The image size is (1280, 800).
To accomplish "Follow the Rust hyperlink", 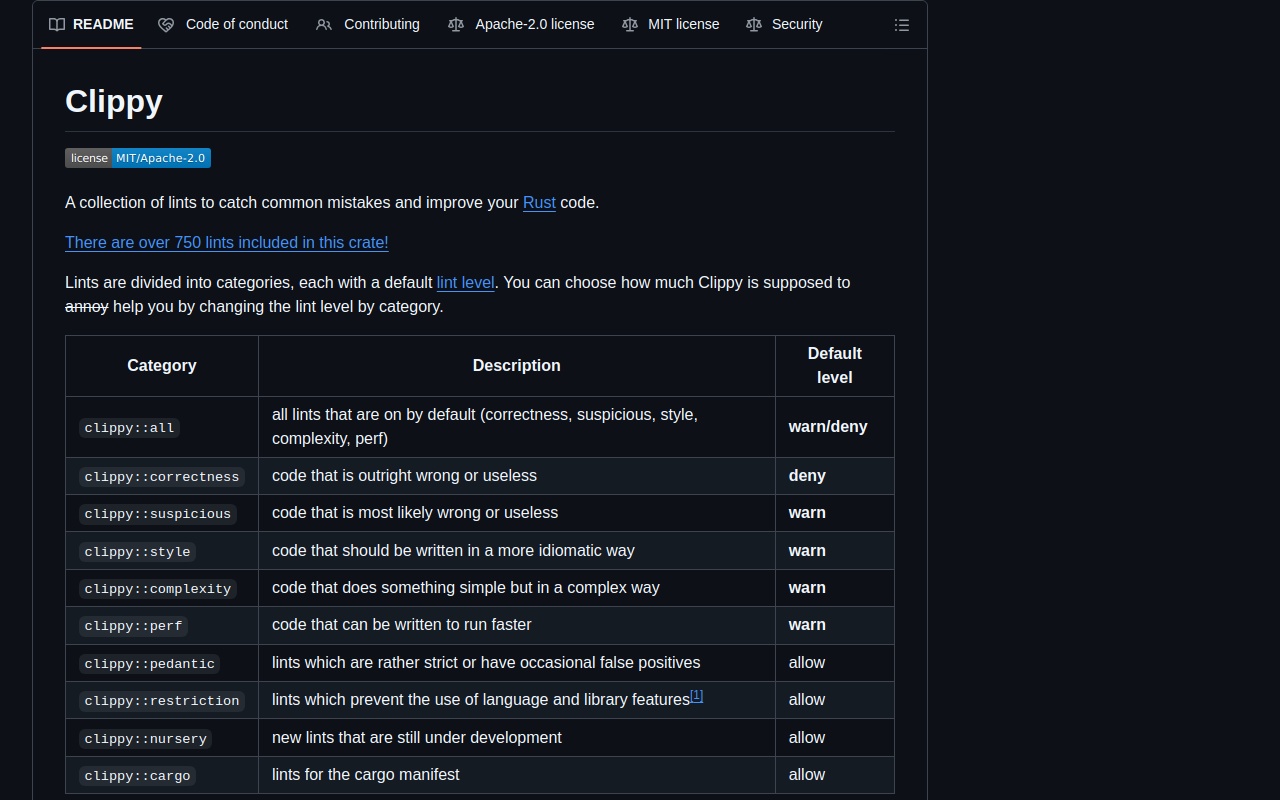I will pyautogui.click(x=539, y=203).
